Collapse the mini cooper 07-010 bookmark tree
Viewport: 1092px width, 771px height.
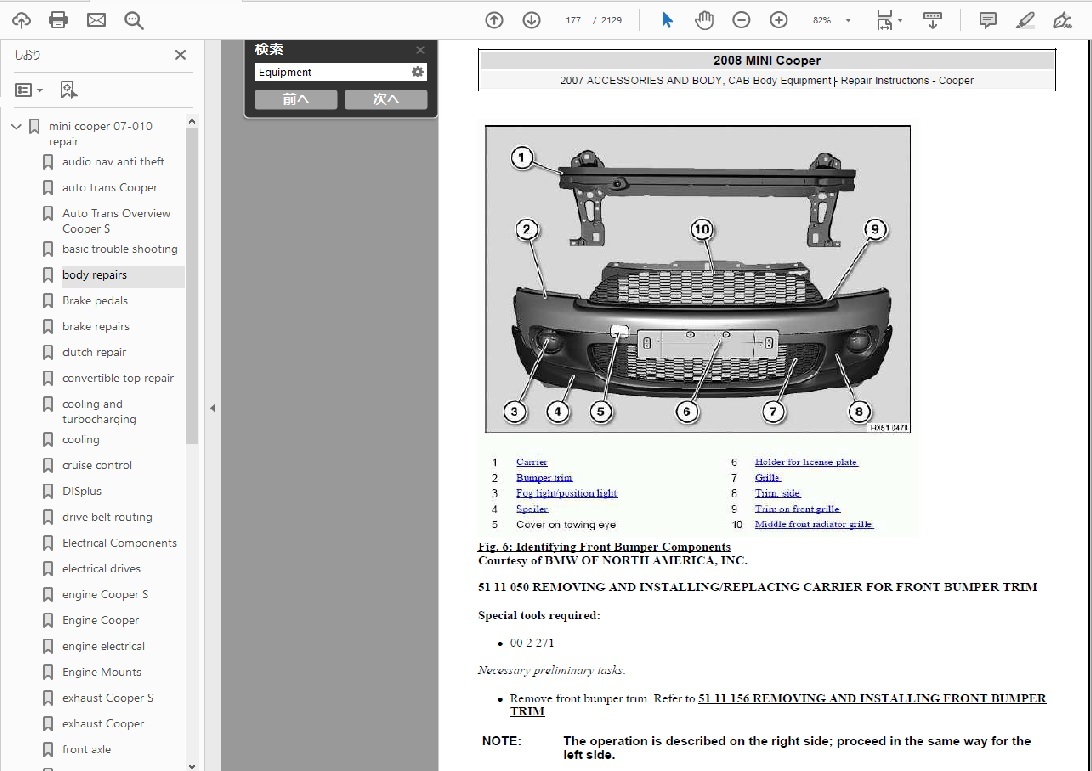point(16,127)
